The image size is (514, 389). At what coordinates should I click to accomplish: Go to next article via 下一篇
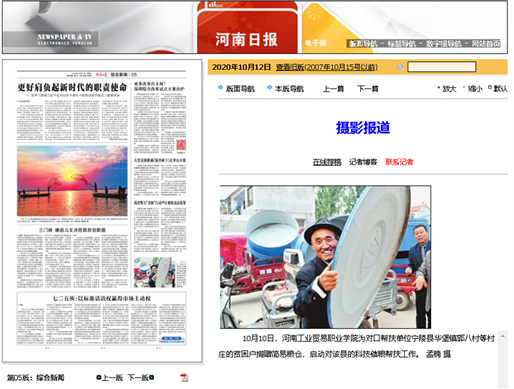368,89
